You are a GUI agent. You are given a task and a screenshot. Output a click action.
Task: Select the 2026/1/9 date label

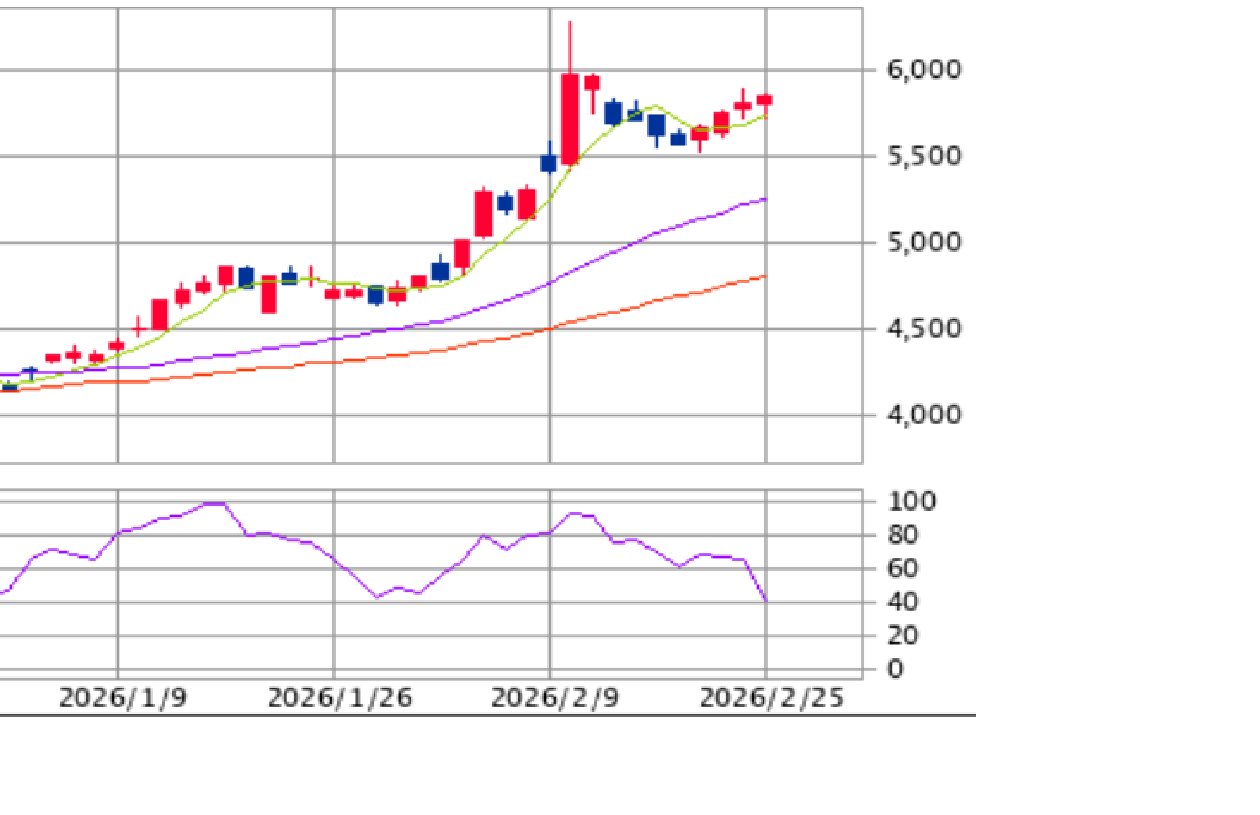click(122, 698)
